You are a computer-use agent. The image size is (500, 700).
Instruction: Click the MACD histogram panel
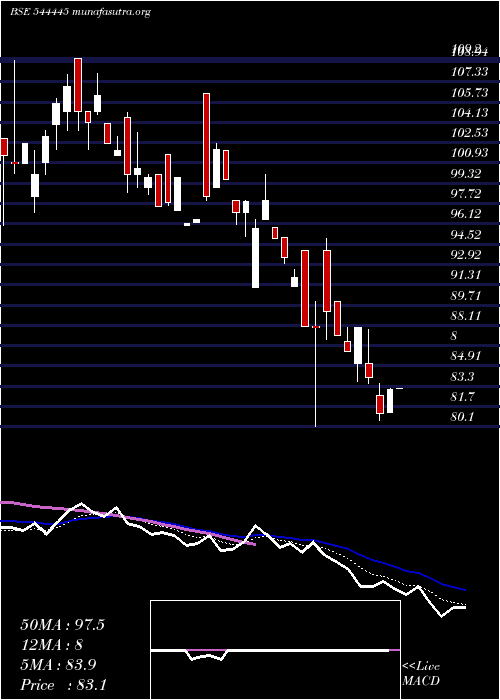click(x=275, y=650)
